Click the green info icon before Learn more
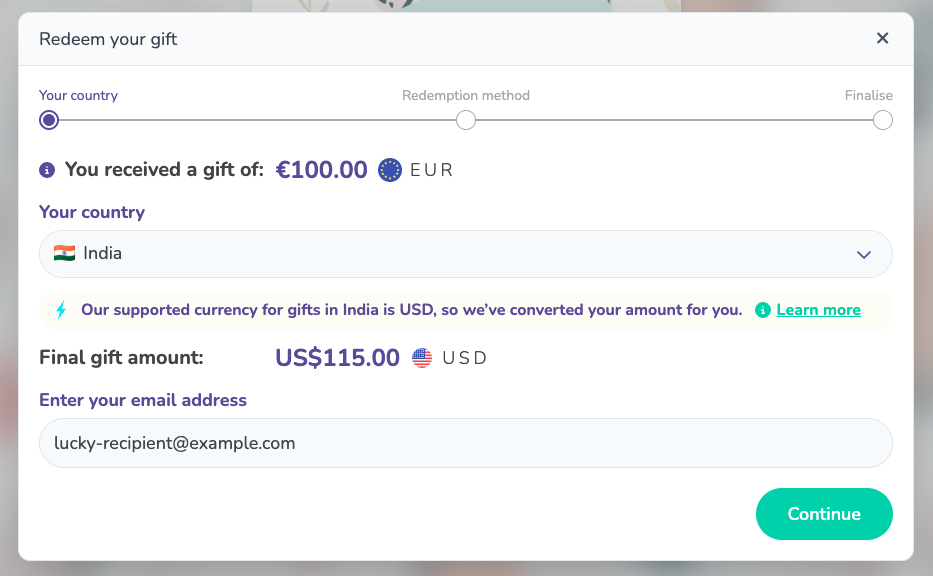Screen dimensions: 933x576 [x=762, y=310]
